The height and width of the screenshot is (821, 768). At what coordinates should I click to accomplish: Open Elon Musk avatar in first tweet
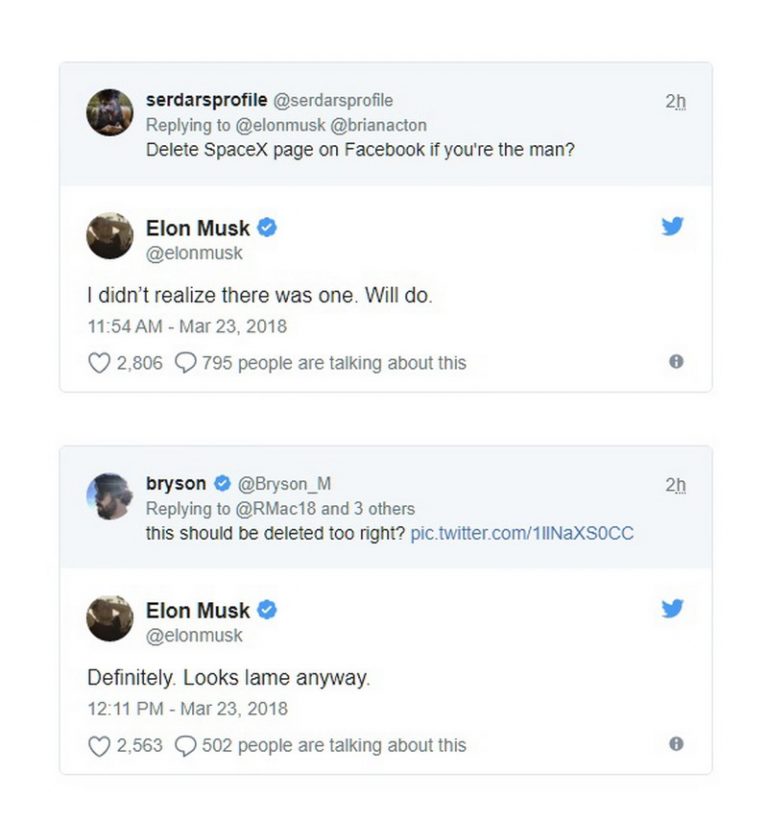[109, 236]
